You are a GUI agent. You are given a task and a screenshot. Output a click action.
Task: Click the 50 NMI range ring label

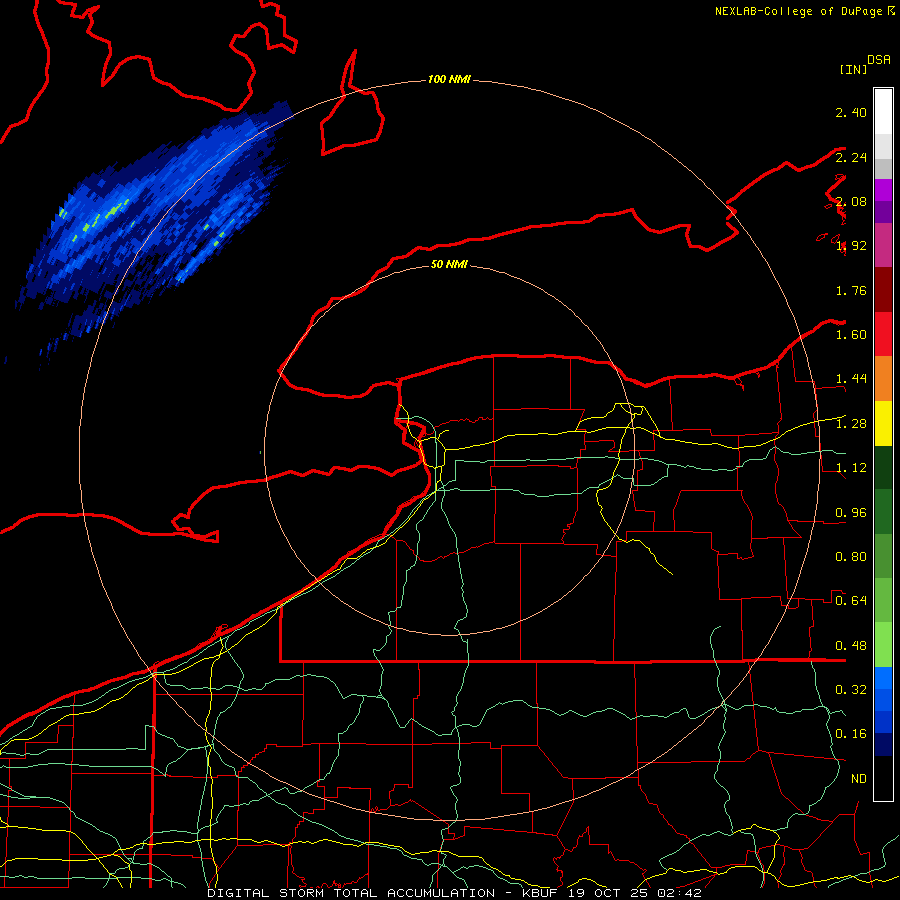[x=449, y=265]
